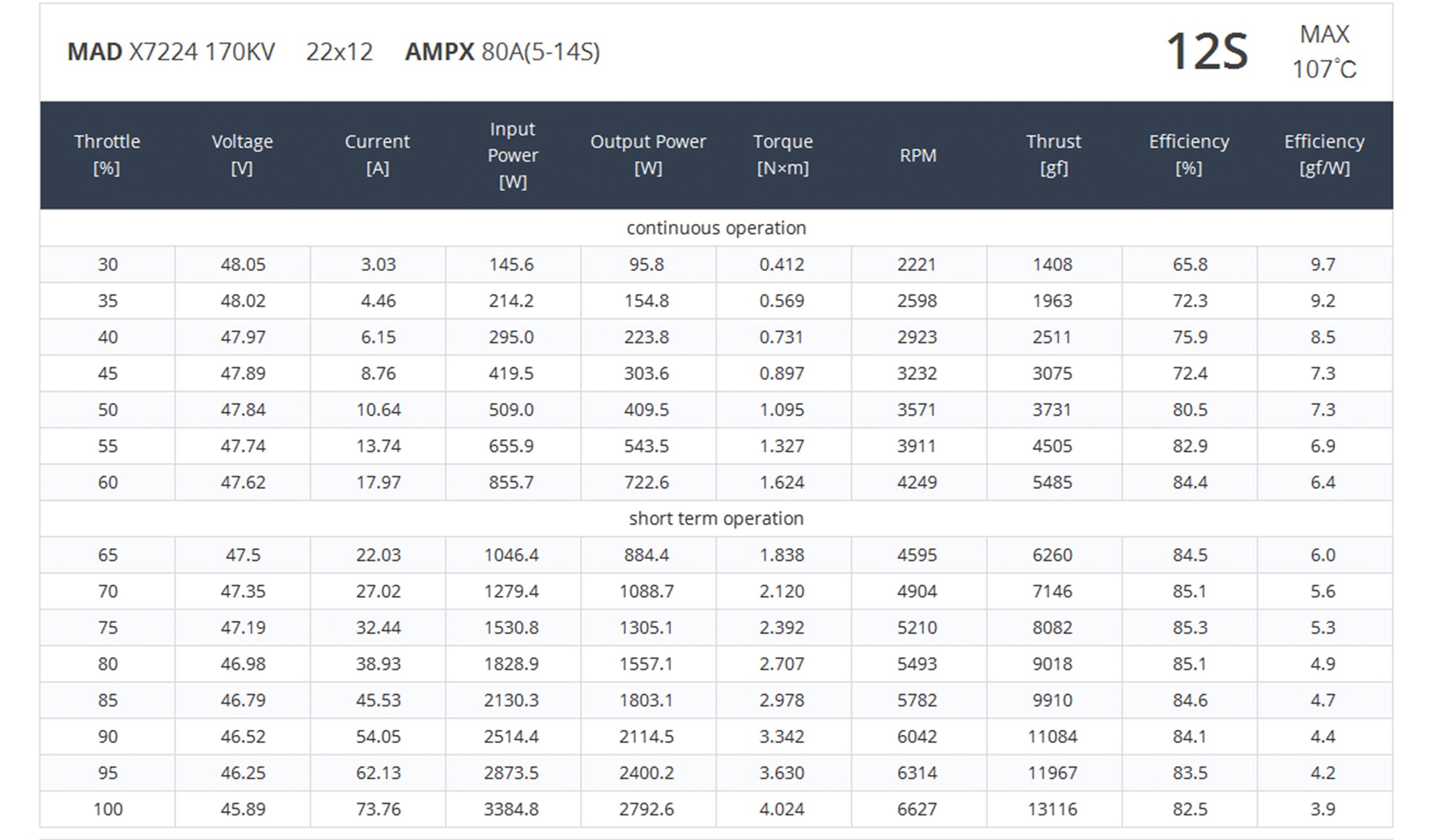The width and height of the screenshot is (1431, 840).
Task: Click the large 12S label
Action: click(x=1207, y=52)
